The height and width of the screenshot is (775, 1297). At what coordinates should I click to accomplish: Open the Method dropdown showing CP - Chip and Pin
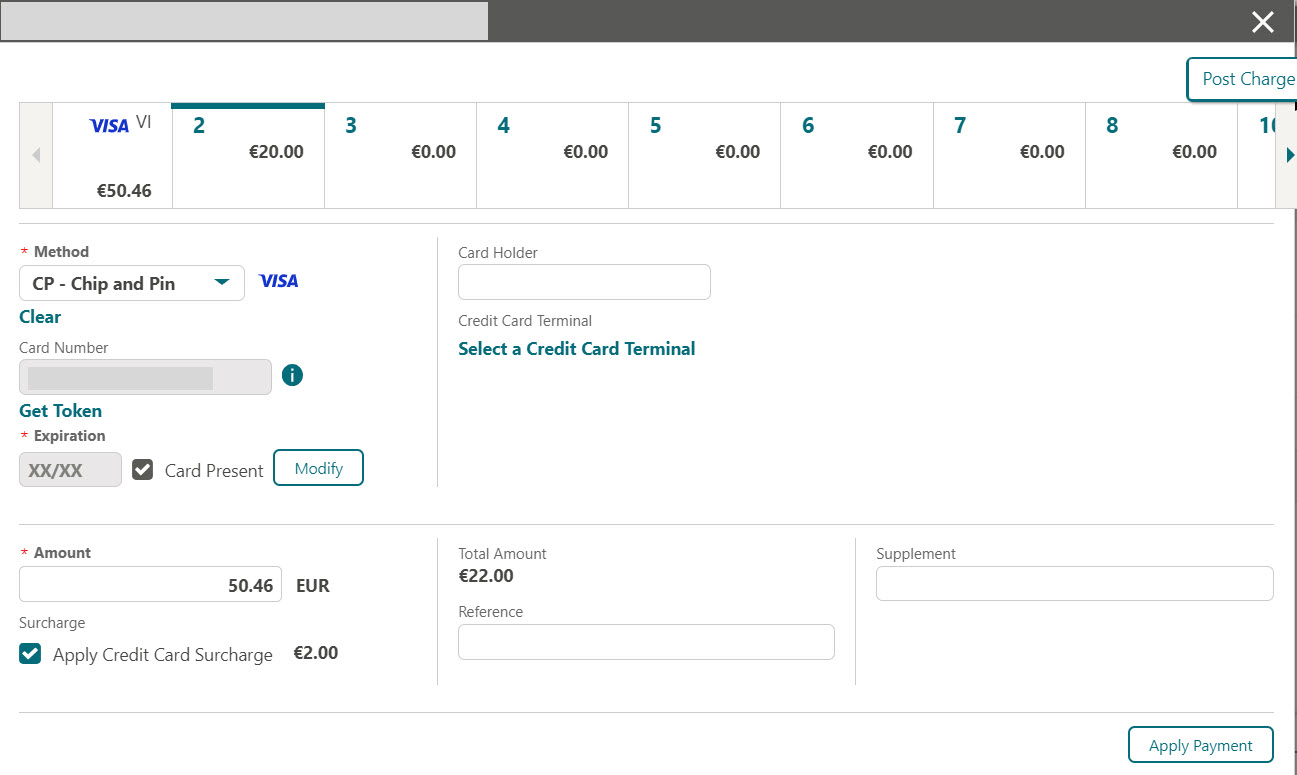131,283
